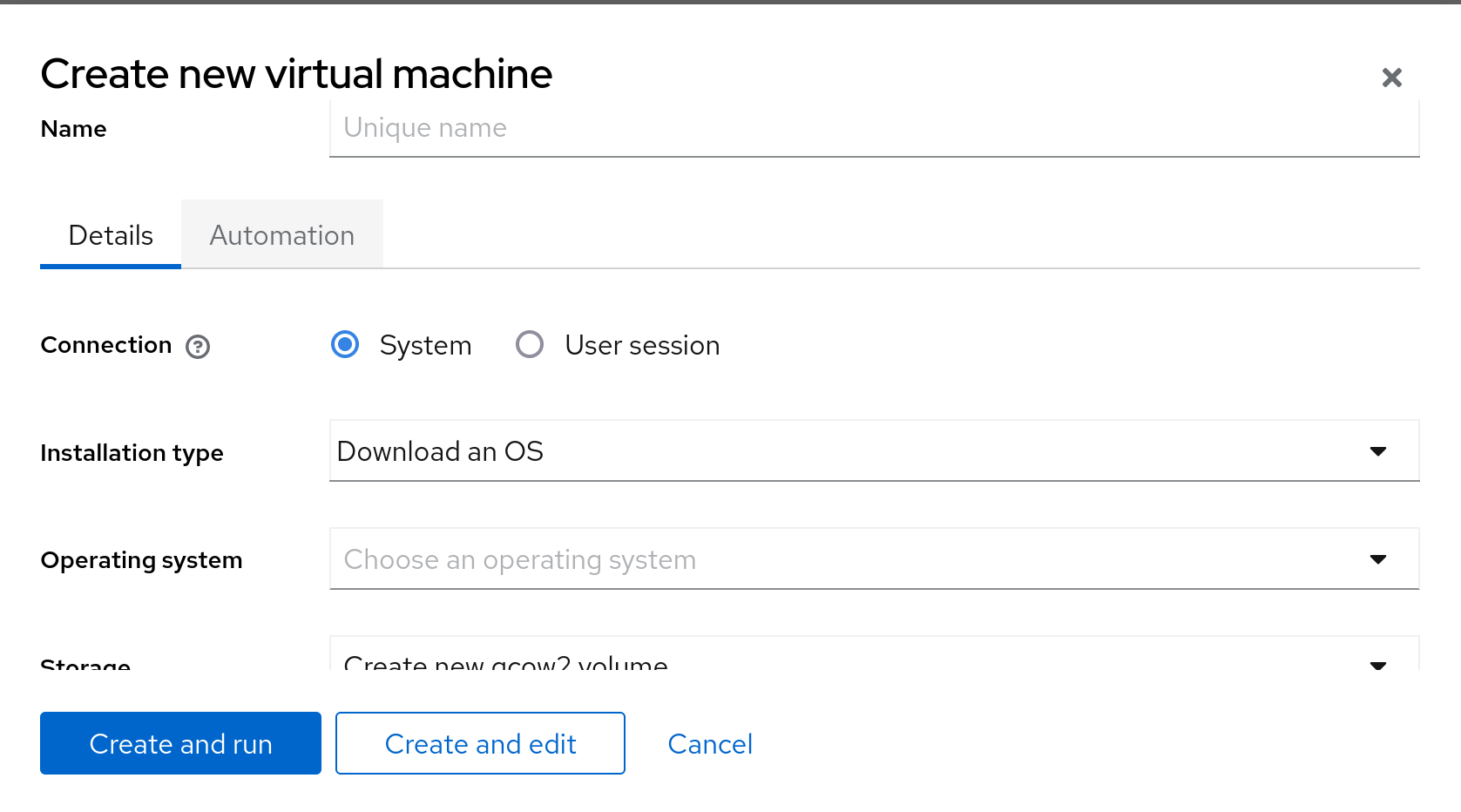Viewport: 1461px width, 812px height.
Task: Click the User session label text
Action: coord(642,344)
